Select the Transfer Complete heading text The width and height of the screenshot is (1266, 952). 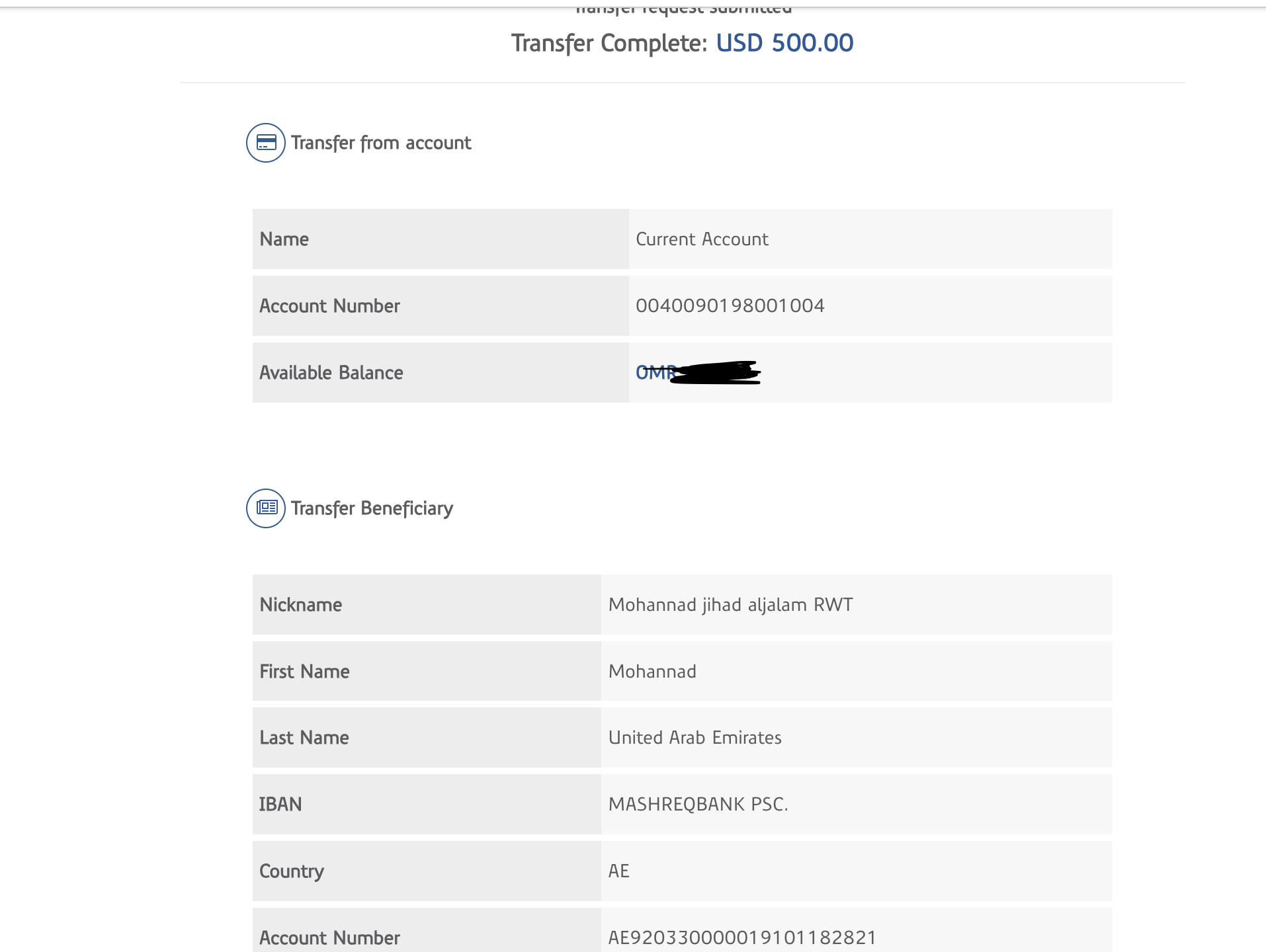tap(609, 44)
